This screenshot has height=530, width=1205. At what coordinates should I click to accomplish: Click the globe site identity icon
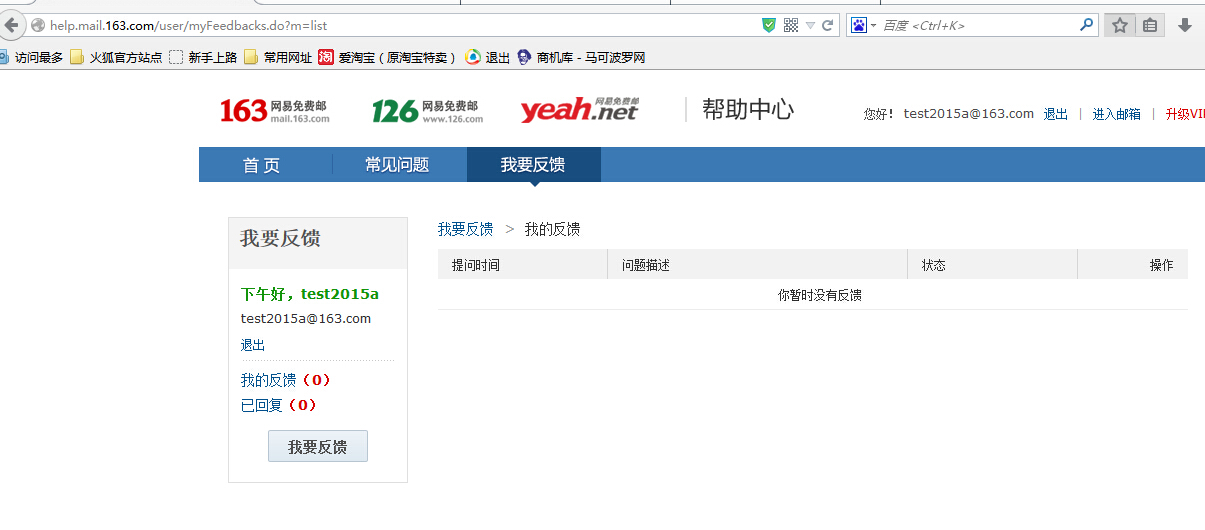coord(38,25)
